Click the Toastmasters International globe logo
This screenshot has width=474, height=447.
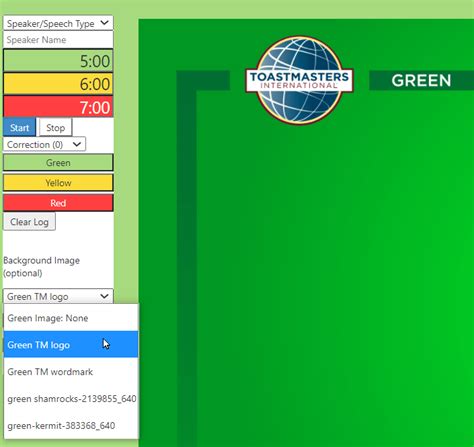(299, 80)
